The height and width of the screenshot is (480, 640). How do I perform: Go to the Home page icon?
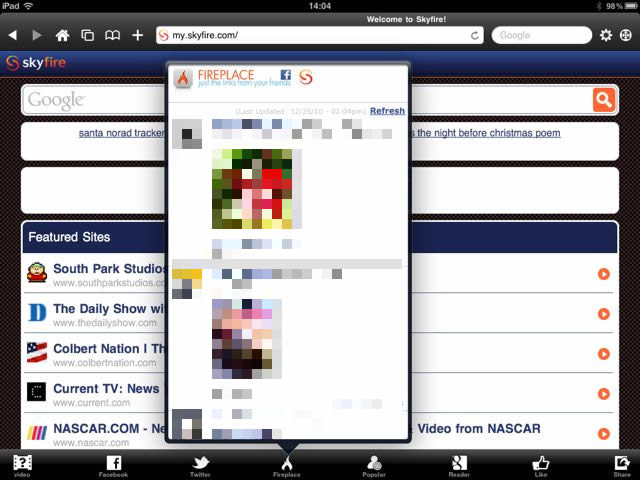coord(62,35)
